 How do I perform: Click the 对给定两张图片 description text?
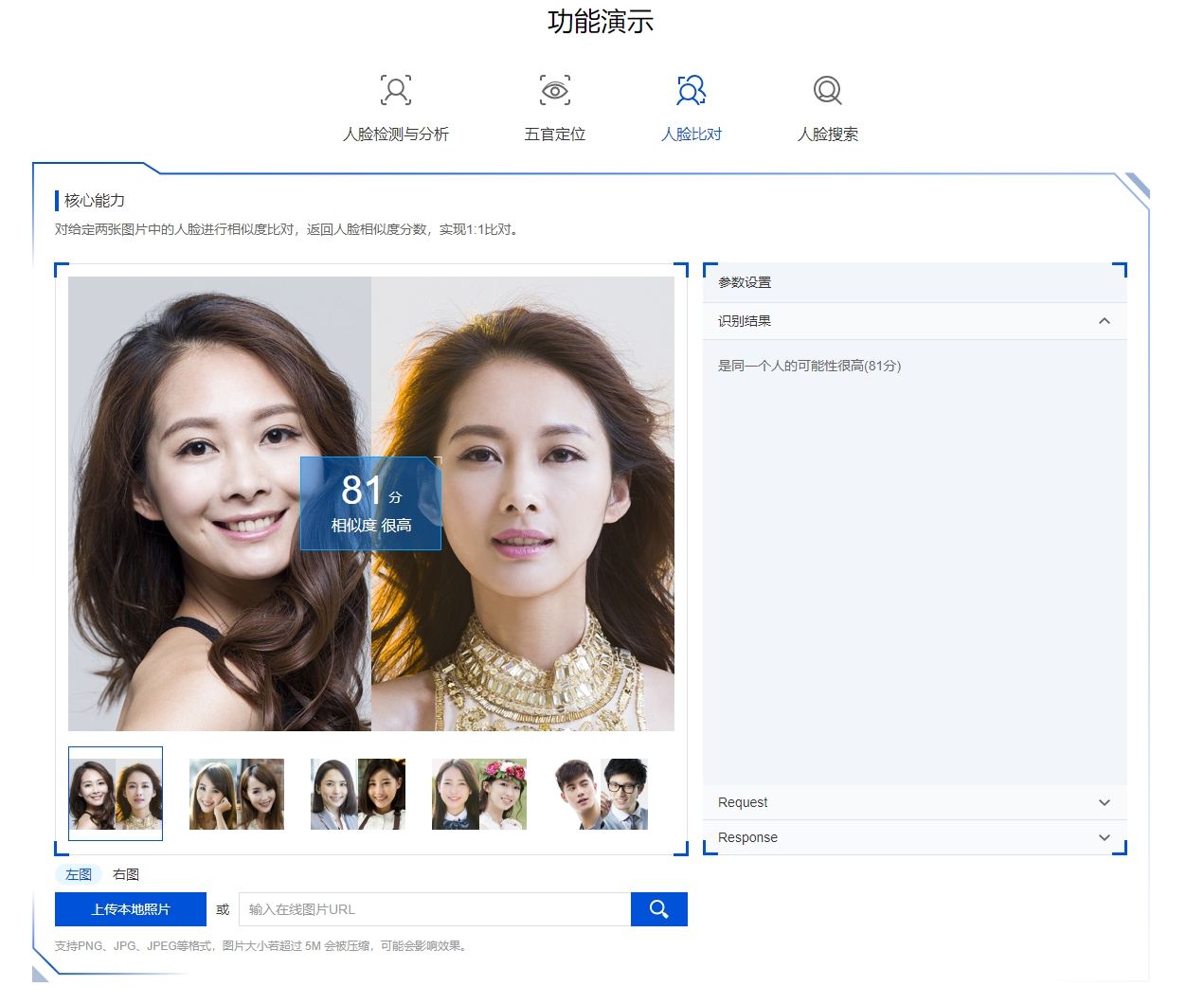[288, 229]
